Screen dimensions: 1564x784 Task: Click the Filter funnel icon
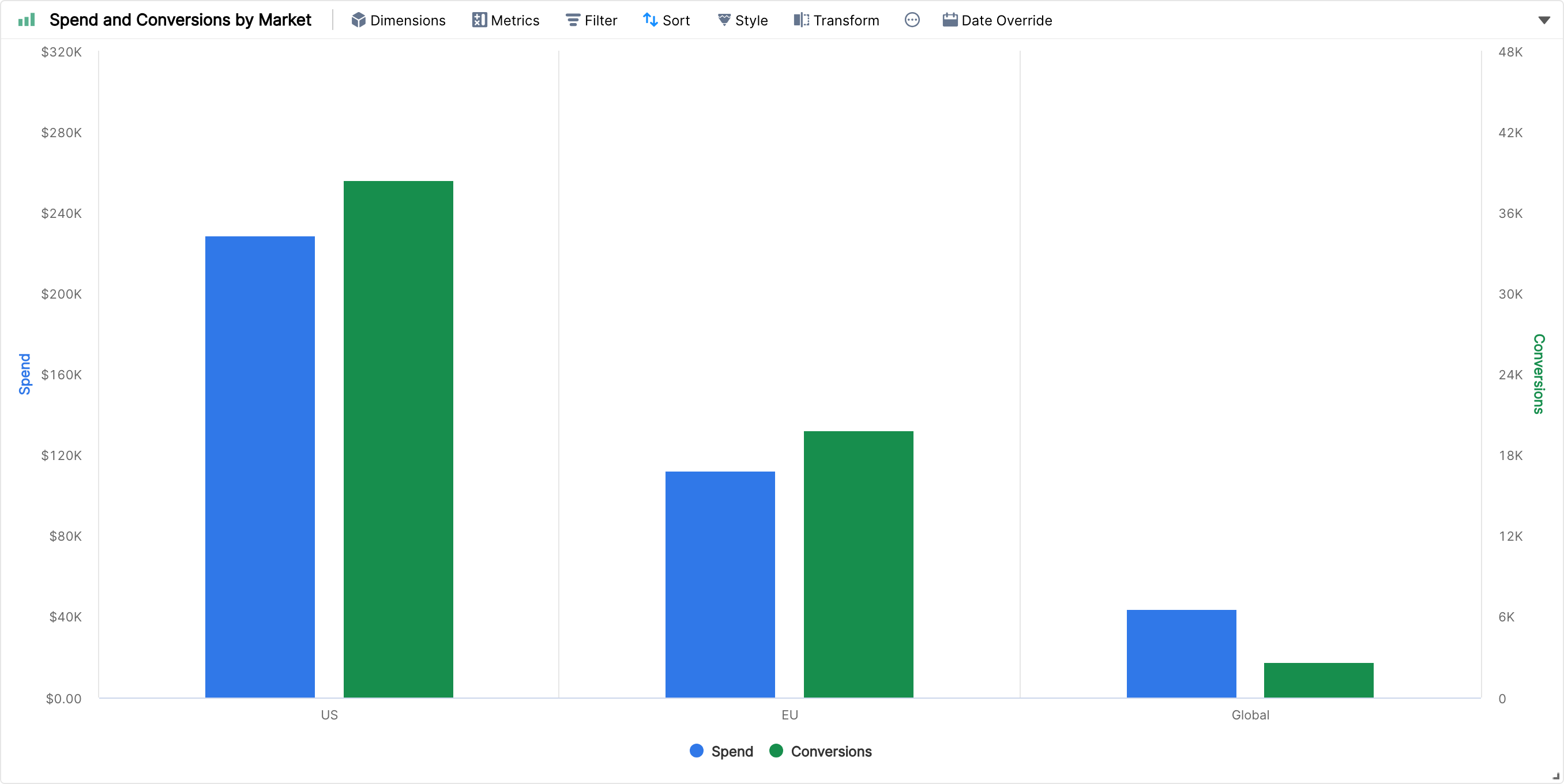tap(573, 20)
